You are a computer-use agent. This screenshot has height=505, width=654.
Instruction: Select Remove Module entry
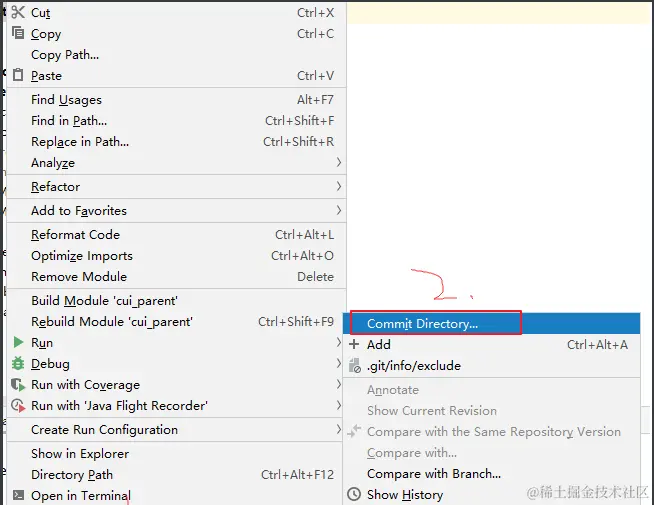79,276
